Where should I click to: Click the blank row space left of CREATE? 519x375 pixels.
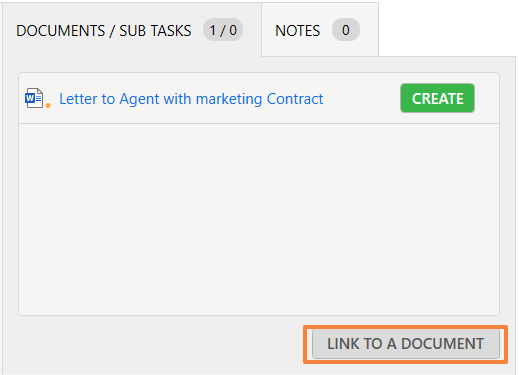coord(362,99)
